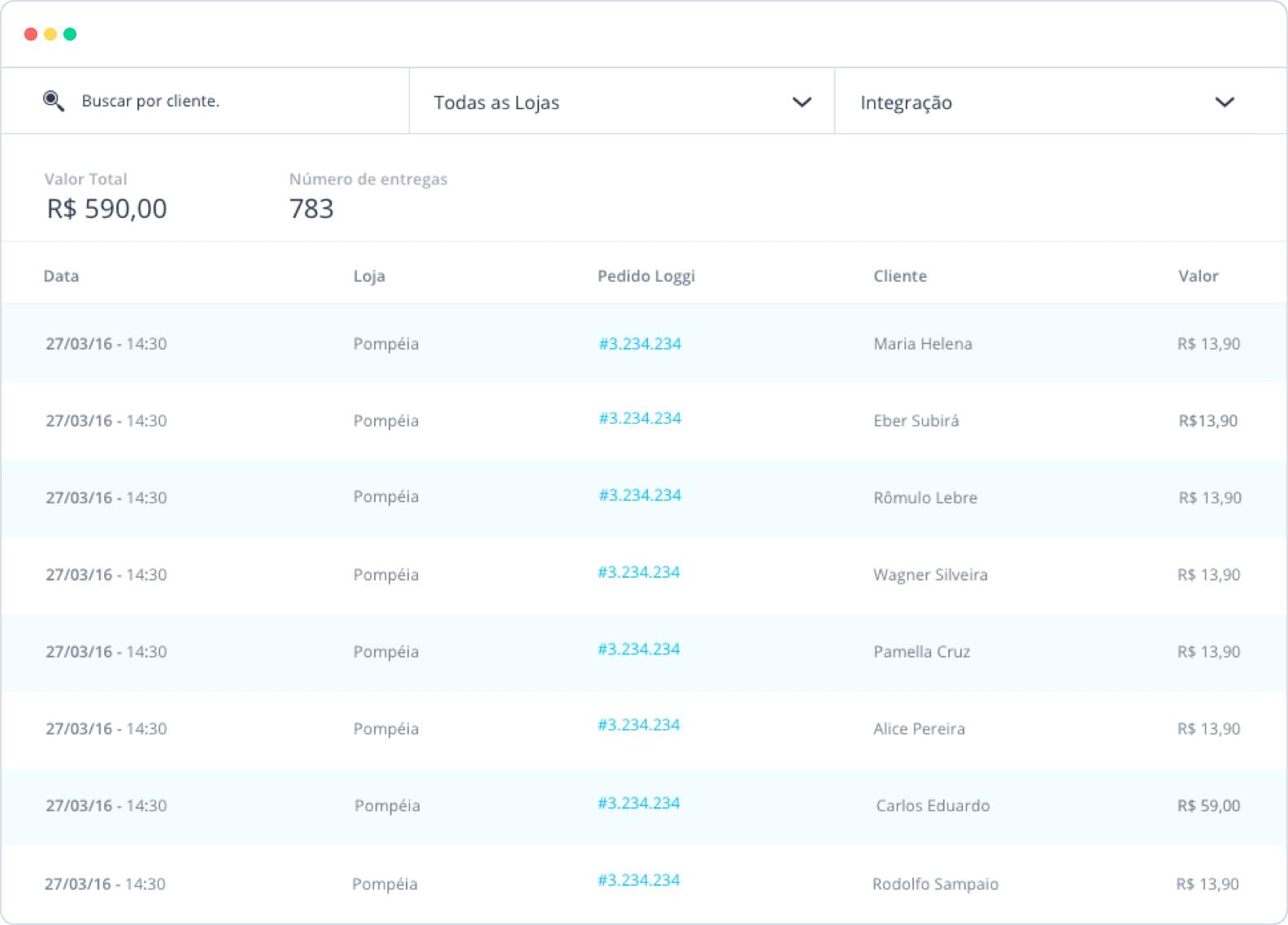The image size is (1288, 925).
Task: Click Rômulo Lebre's order number link
Action: point(640,496)
